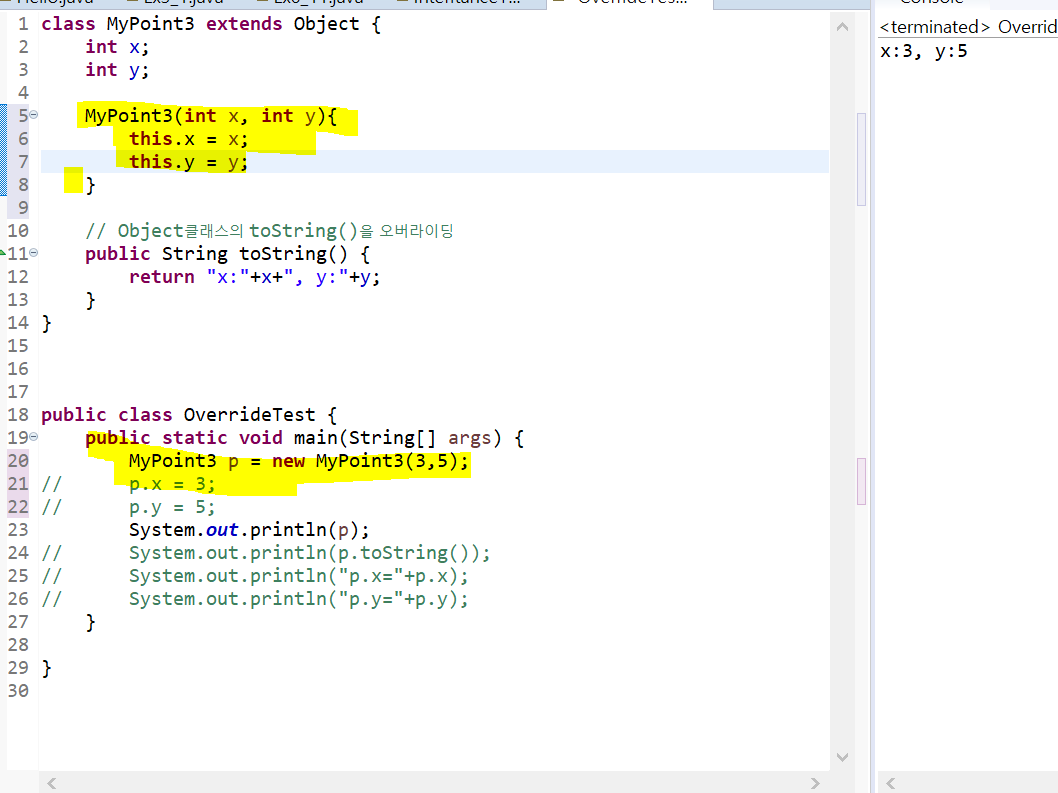
Task: Click the "<terminated>" console status label
Action: [x=935, y=27]
